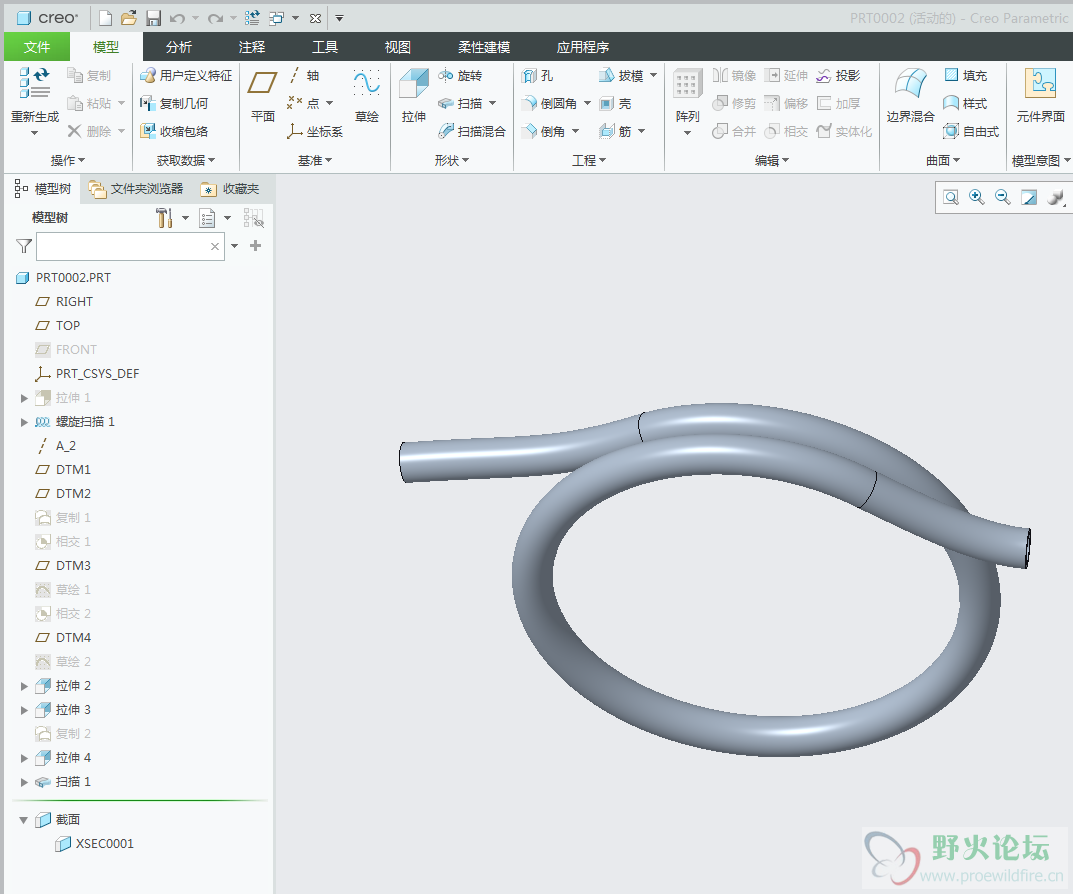1073x894 pixels.
Task: Expand the Shapes (形状) group menu
Action: pyautogui.click(x=452, y=160)
